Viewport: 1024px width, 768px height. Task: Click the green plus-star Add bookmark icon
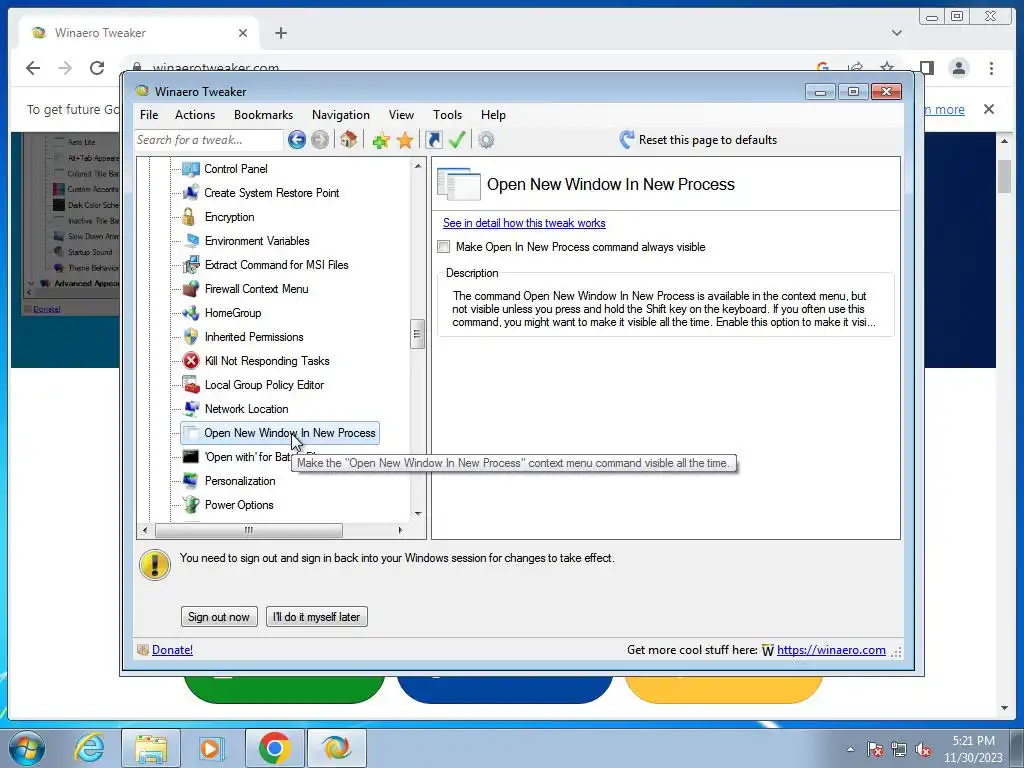click(x=381, y=140)
